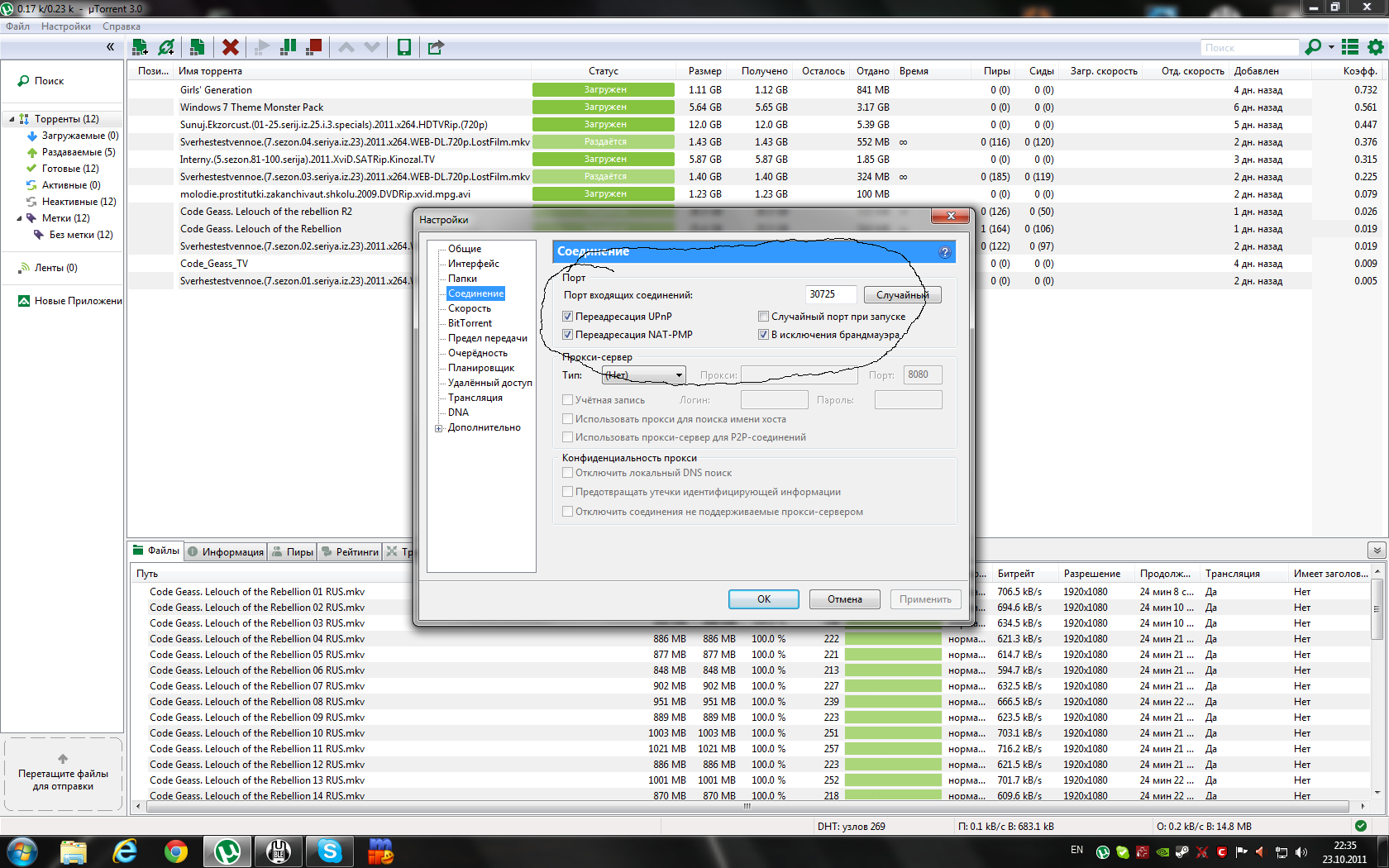Toggle the firewall exceptions checkbox
The image size is (1389, 868).
tap(763, 335)
